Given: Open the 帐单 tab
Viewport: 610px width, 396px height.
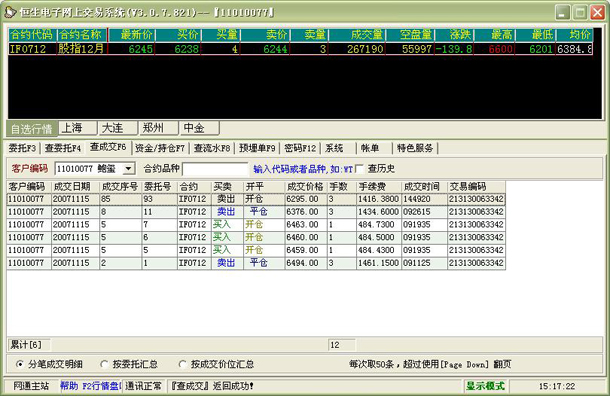Looking at the screenshot, I should (x=370, y=148).
